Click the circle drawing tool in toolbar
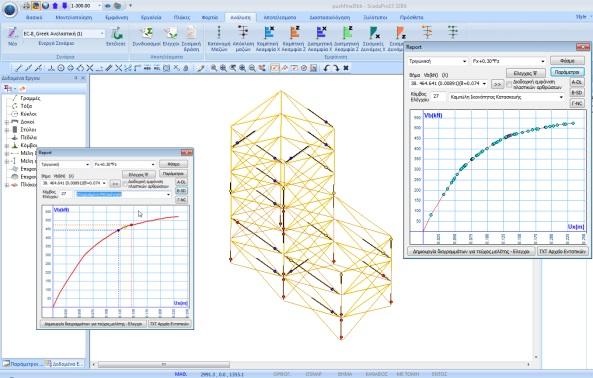 (61, 68)
